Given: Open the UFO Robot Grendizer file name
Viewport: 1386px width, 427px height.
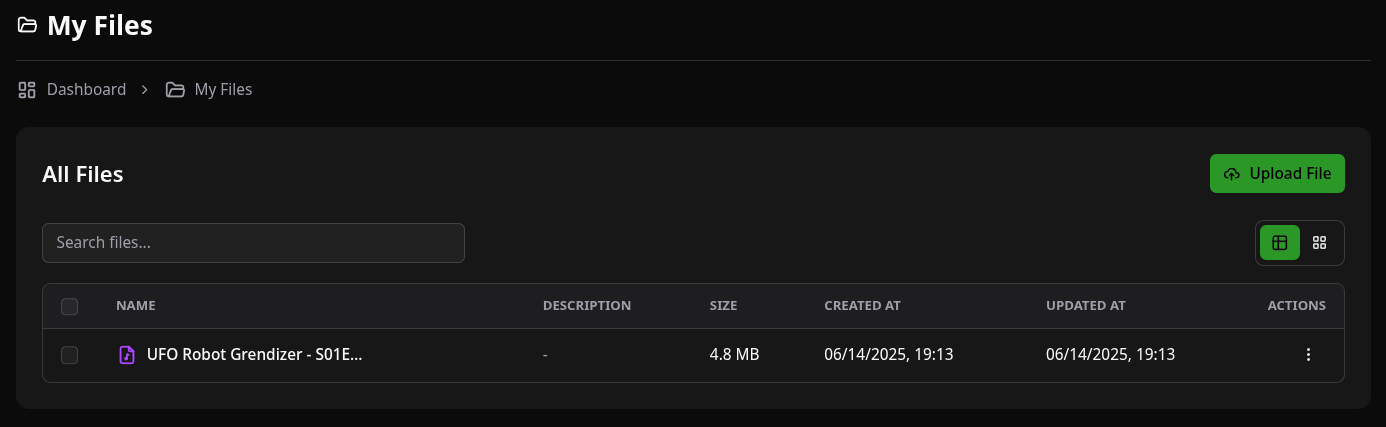Looking at the screenshot, I should tap(254, 355).
